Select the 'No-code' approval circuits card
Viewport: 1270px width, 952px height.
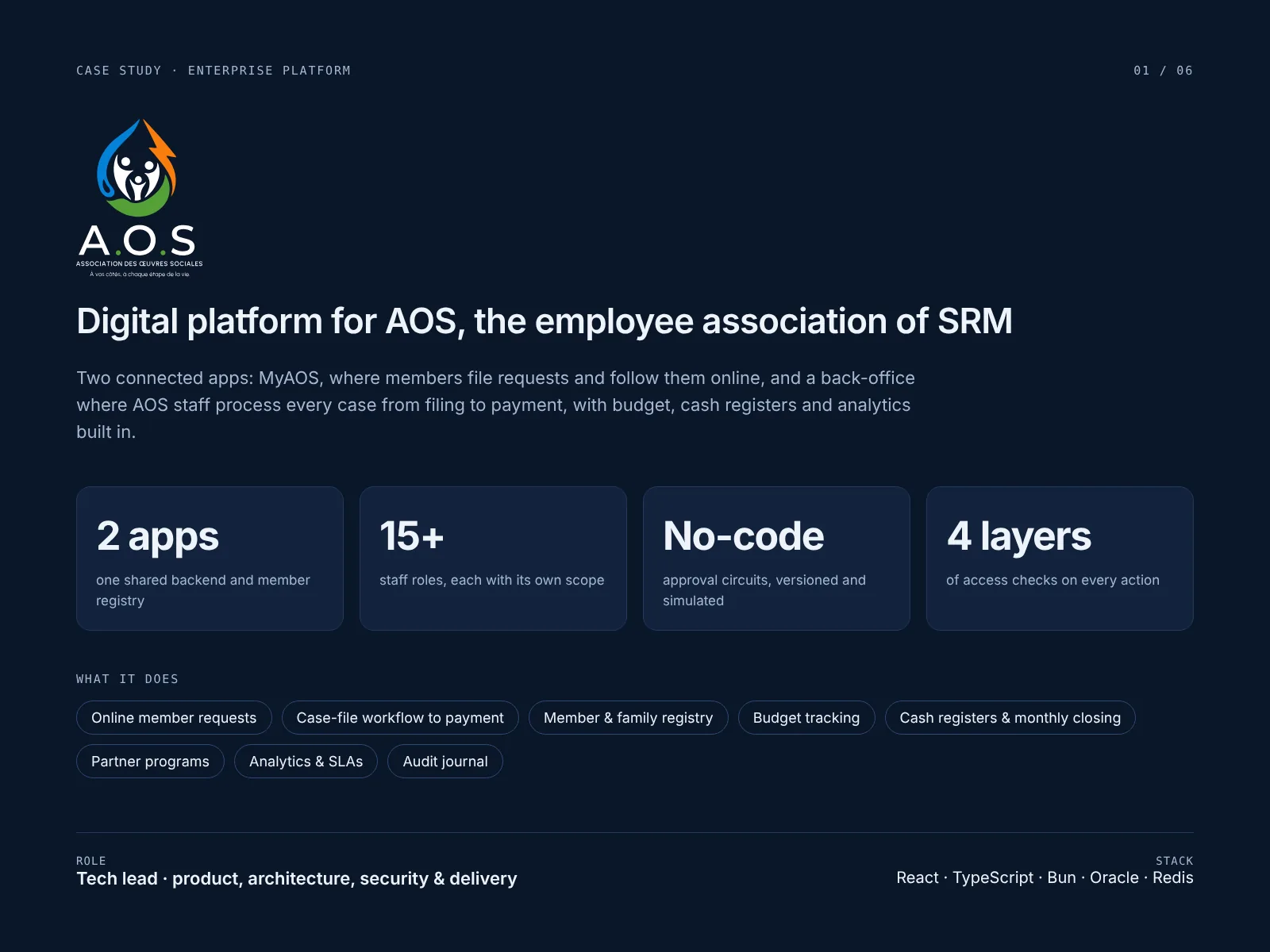[x=776, y=559]
